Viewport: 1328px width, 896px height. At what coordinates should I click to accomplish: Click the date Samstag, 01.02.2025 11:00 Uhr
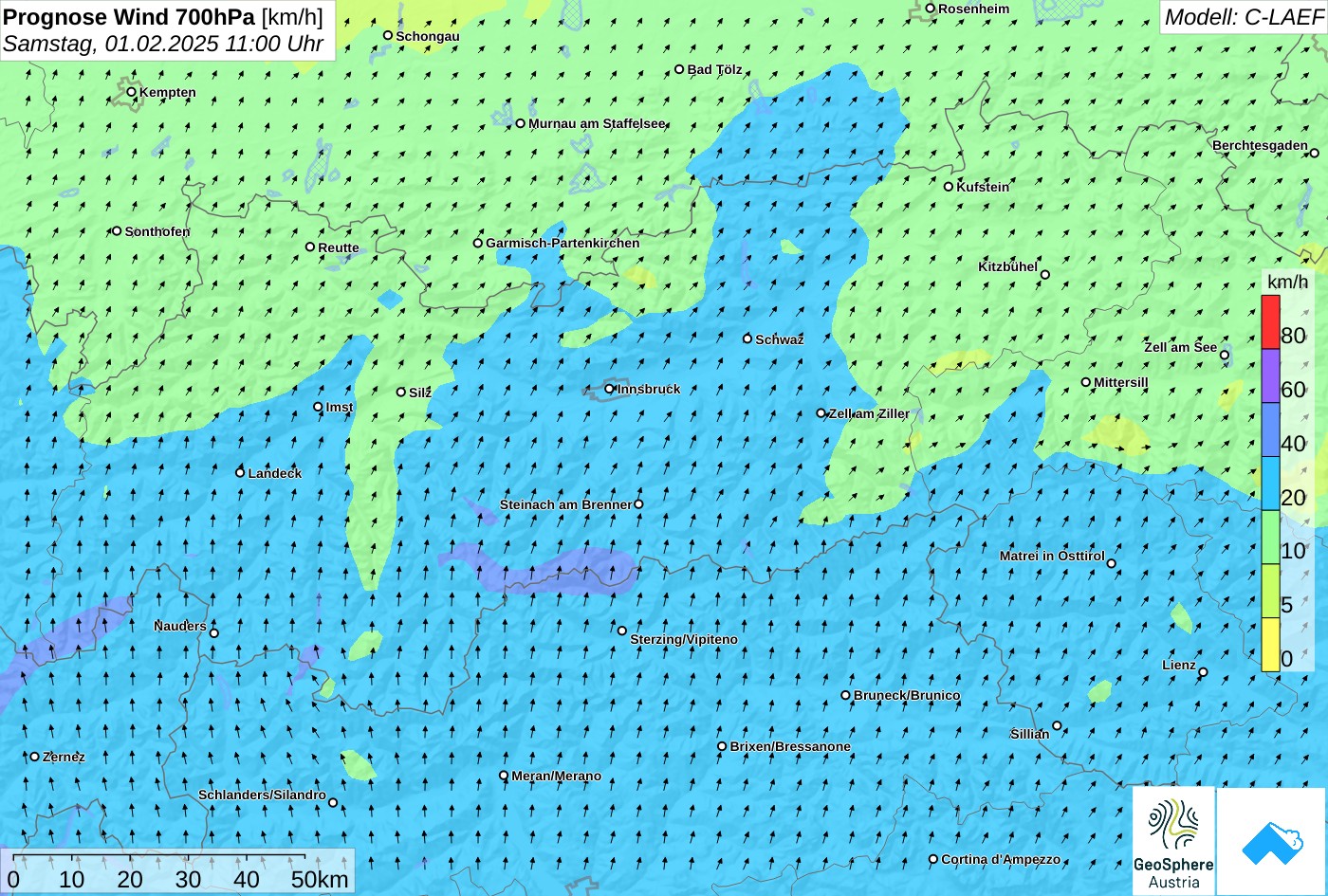click(x=163, y=44)
